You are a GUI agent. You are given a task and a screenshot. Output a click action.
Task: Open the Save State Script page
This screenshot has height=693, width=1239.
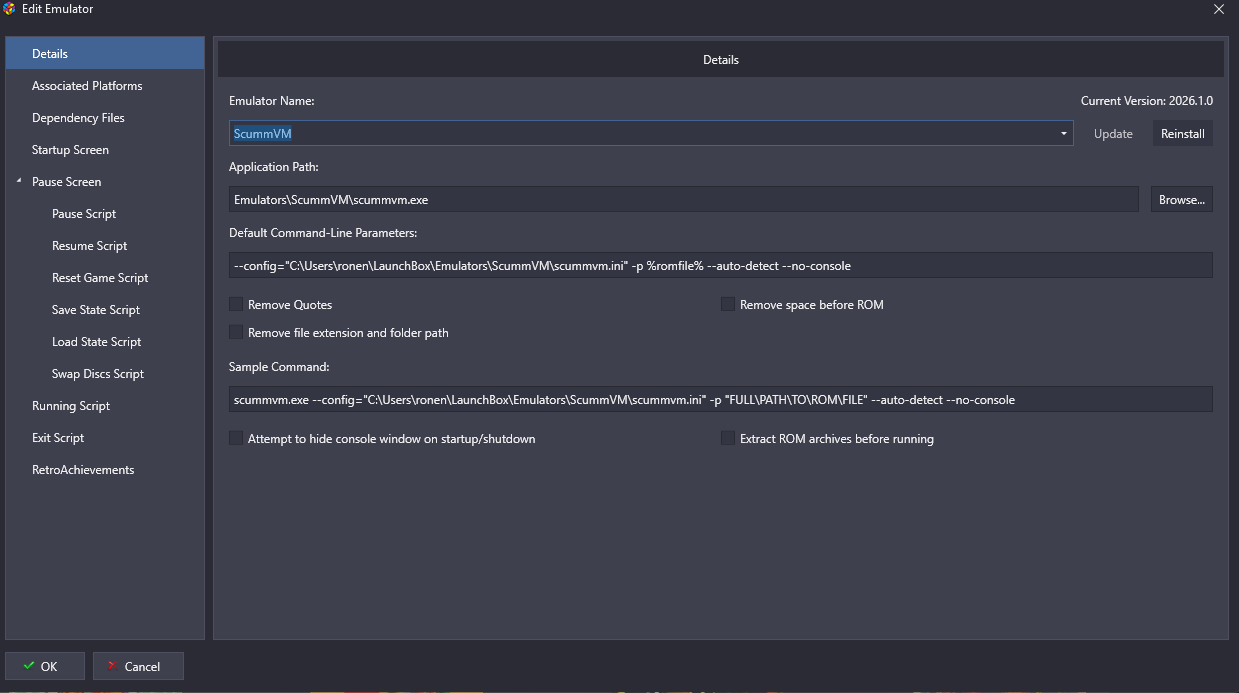pos(96,310)
